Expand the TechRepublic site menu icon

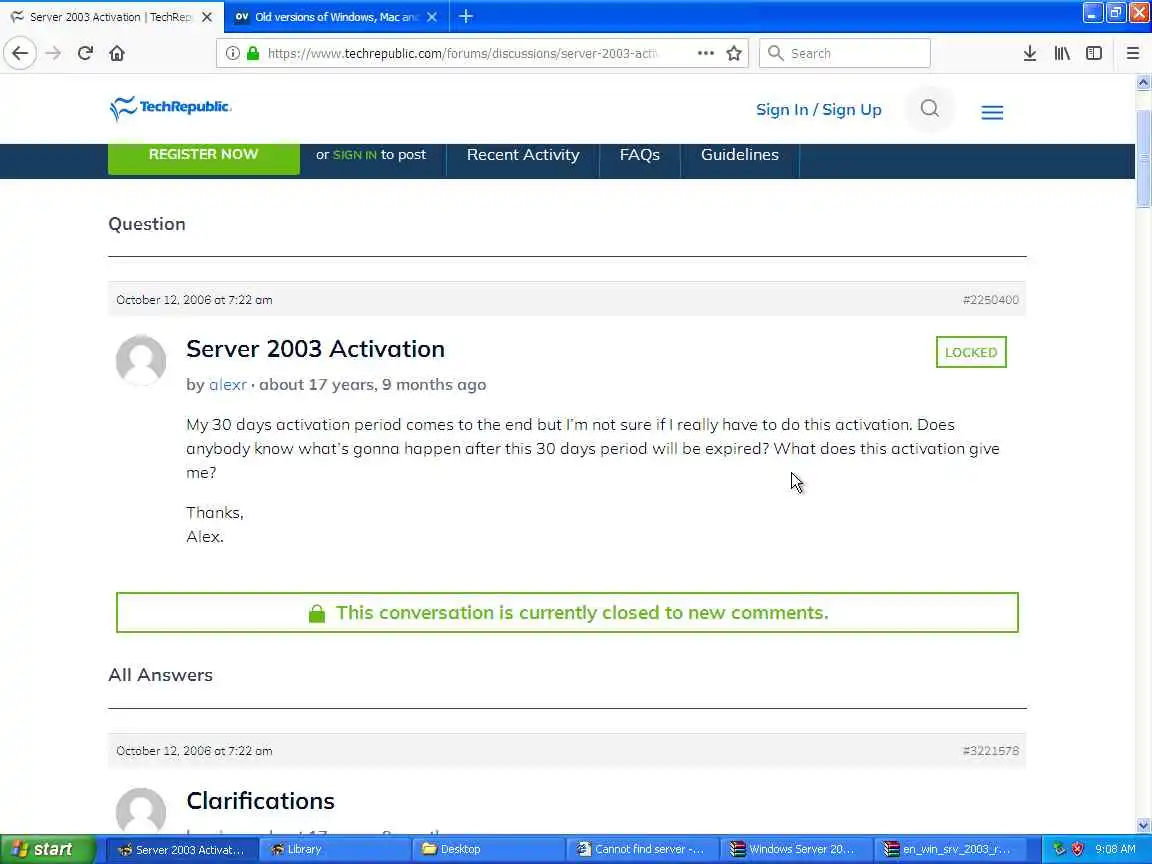pos(992,112)
